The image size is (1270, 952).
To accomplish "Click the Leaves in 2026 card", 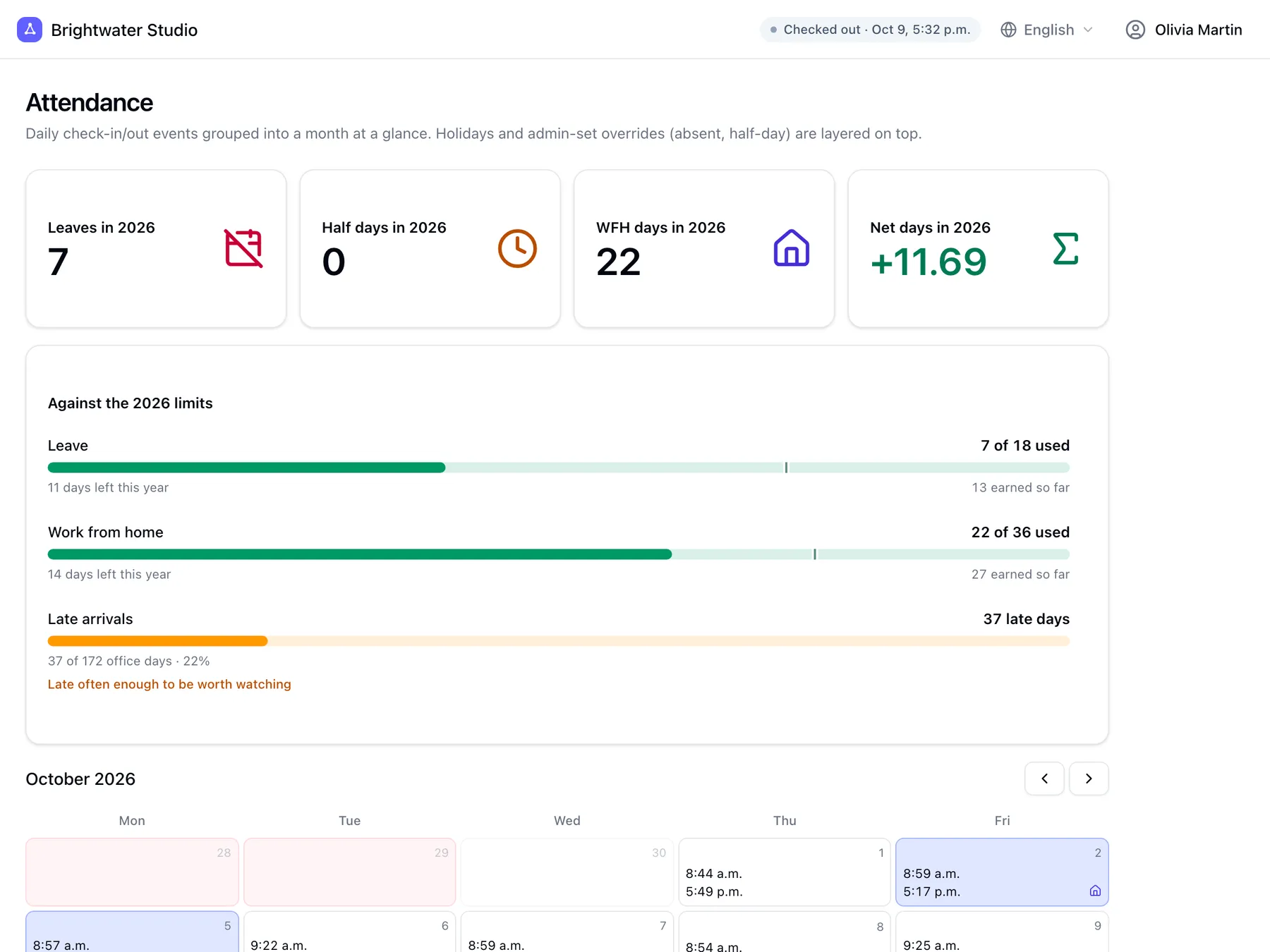I will pos(156,248).
